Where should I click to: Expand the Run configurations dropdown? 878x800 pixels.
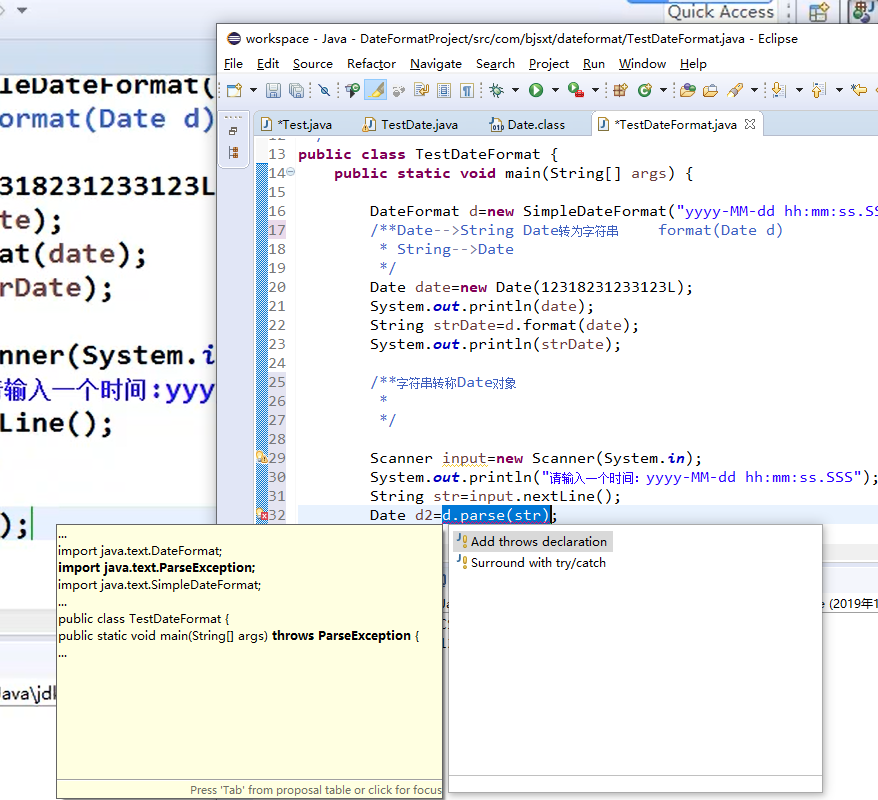pos(555,90)
